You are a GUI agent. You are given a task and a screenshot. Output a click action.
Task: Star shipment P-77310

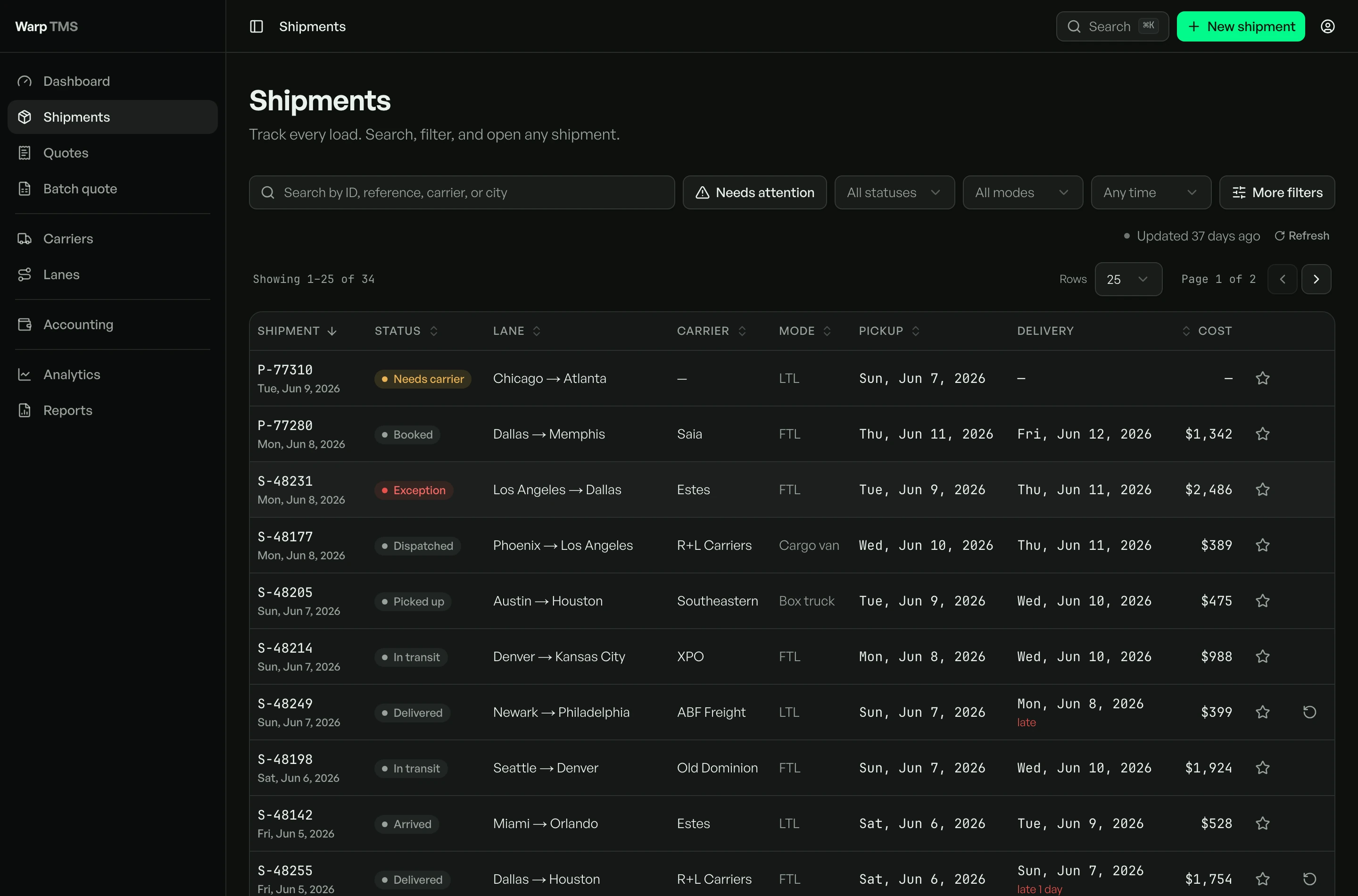click(x=1263, y=378)
